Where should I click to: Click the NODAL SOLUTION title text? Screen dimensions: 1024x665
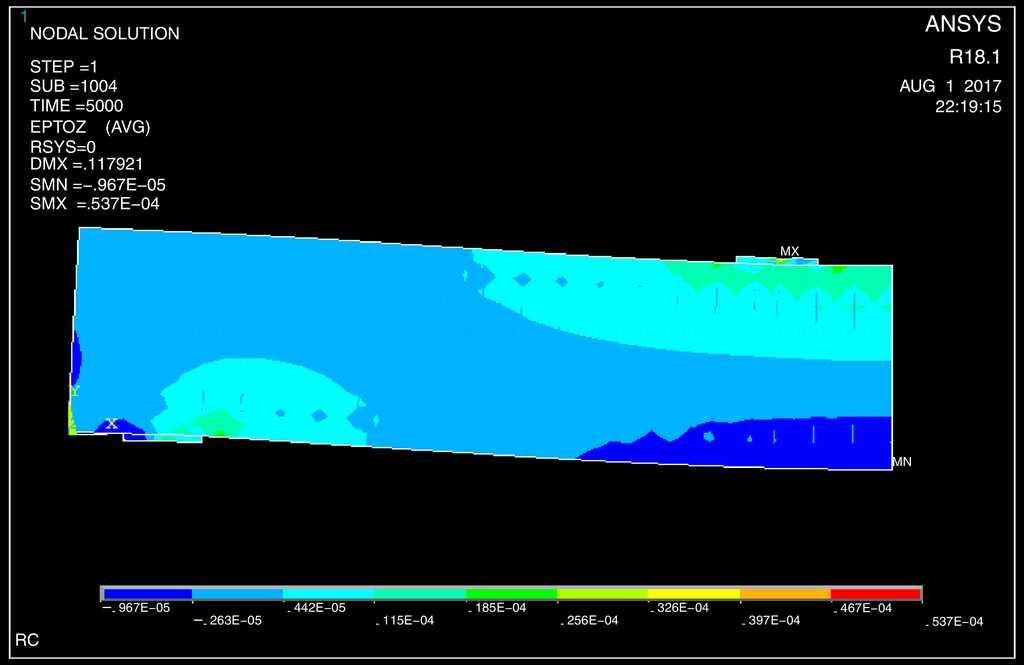point(105,34)
